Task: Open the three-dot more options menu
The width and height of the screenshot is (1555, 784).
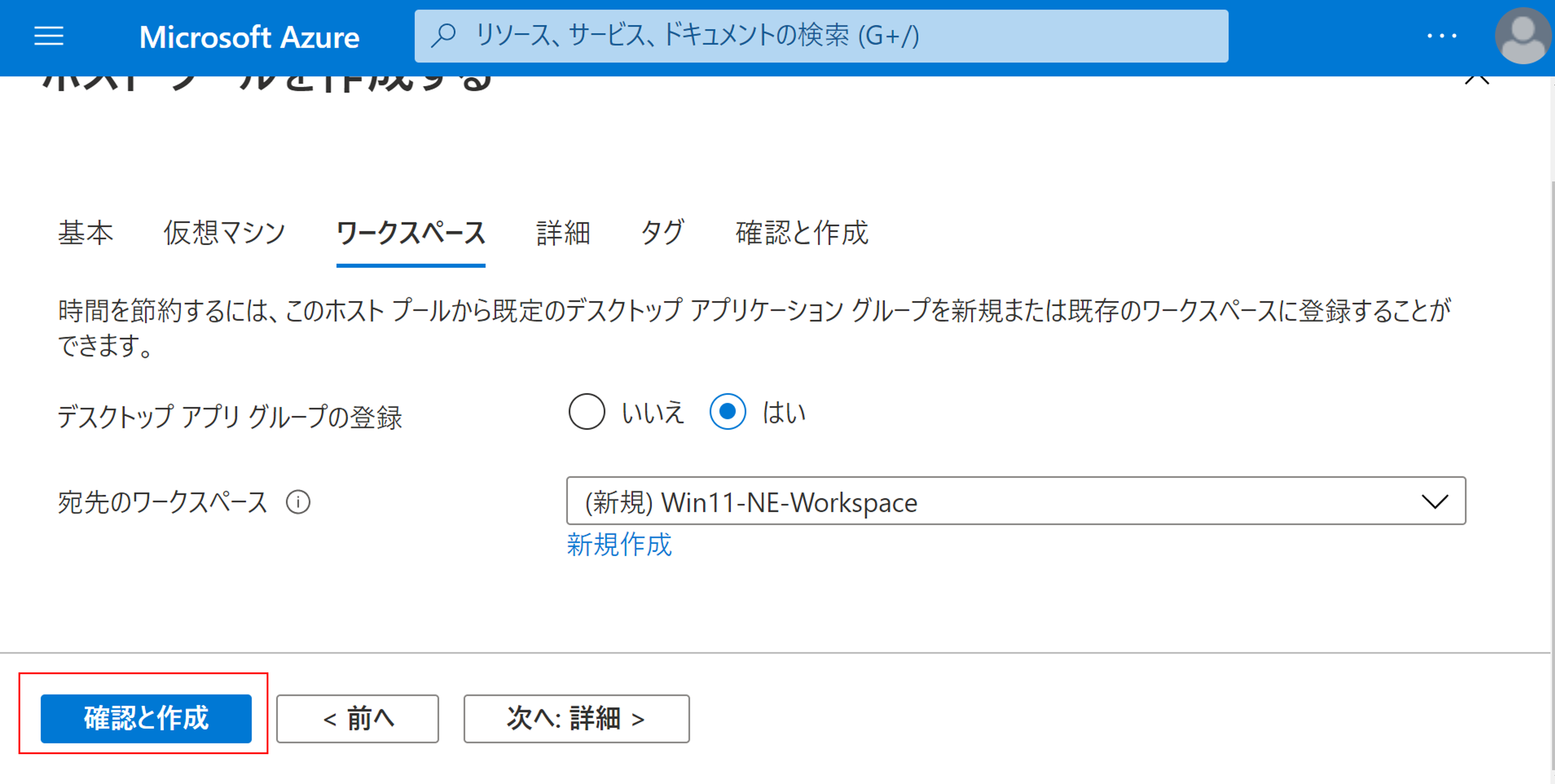Action: pos(1442,36)
